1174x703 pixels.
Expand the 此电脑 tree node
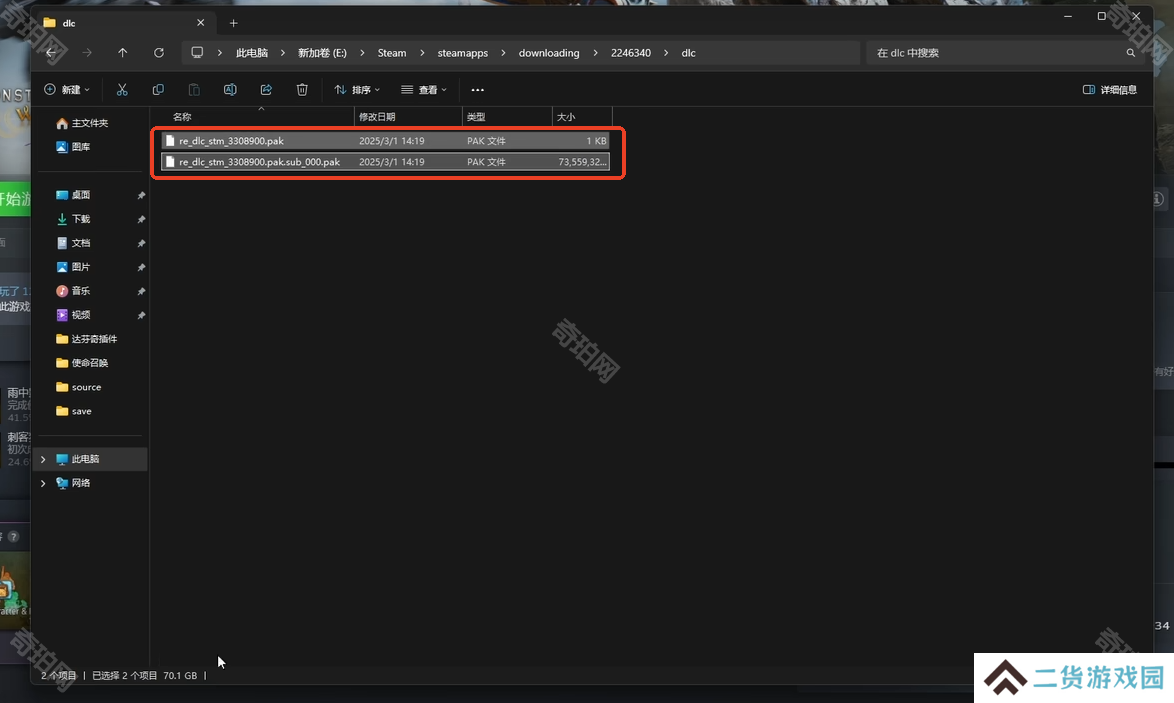pos(43,459)
